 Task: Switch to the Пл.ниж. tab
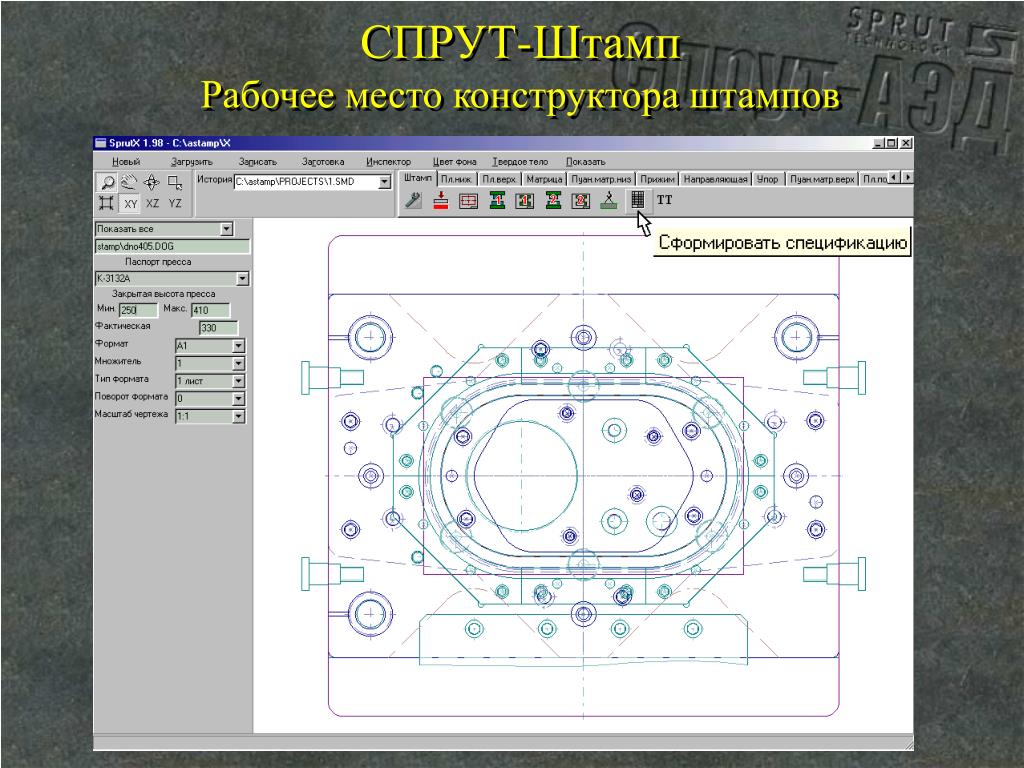click(x=456, y=179)
